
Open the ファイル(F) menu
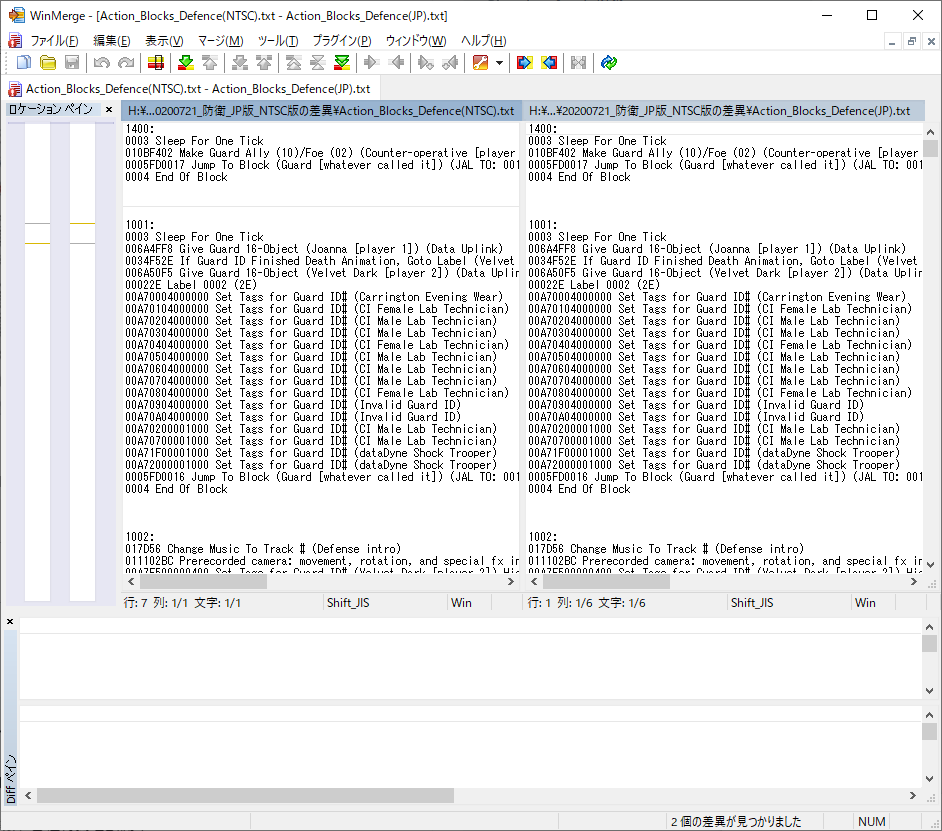pyautogui.click(x=54, y=41)
